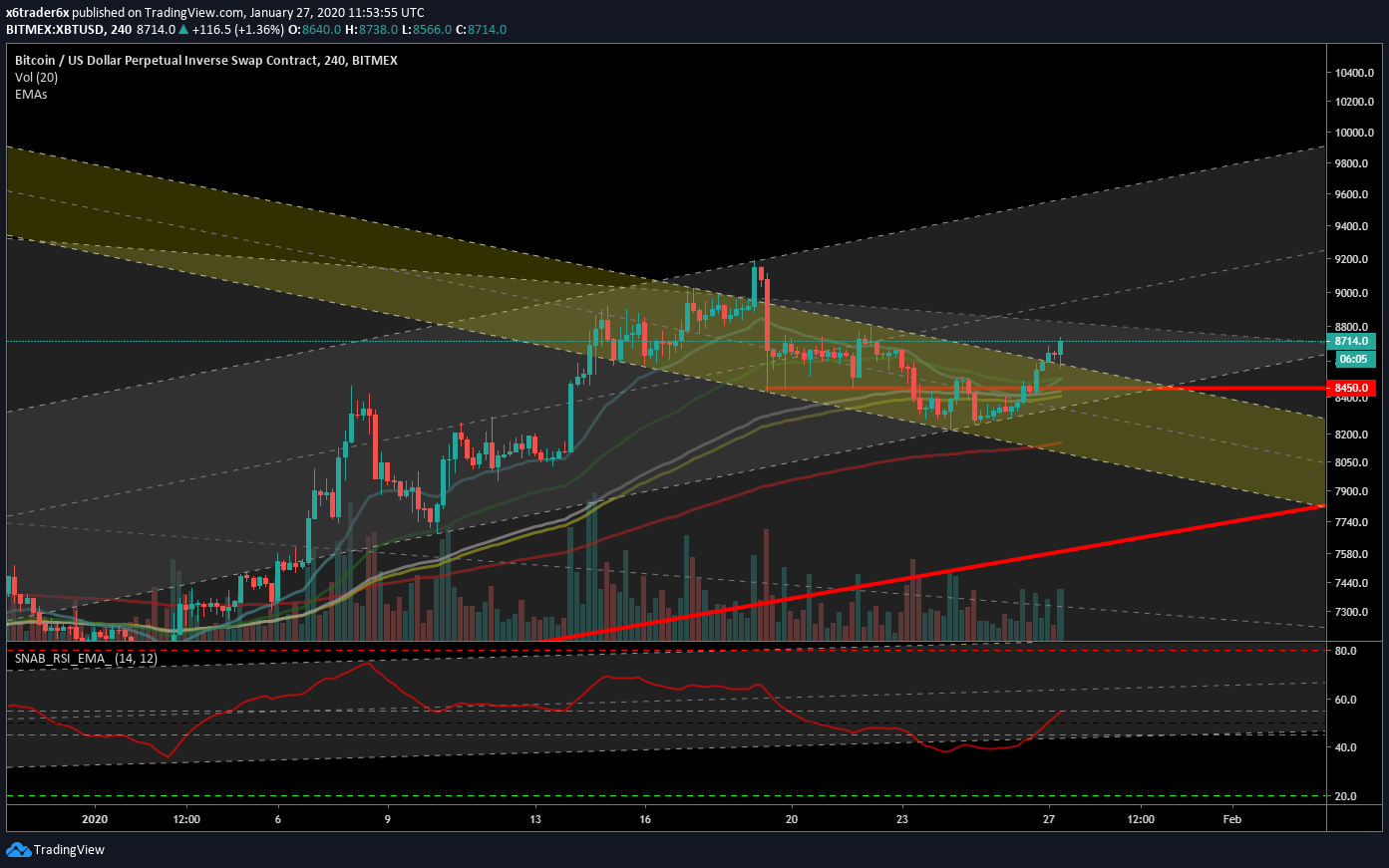
Task: Click the 10200.0 price axis label
Action: [1356, 102]
